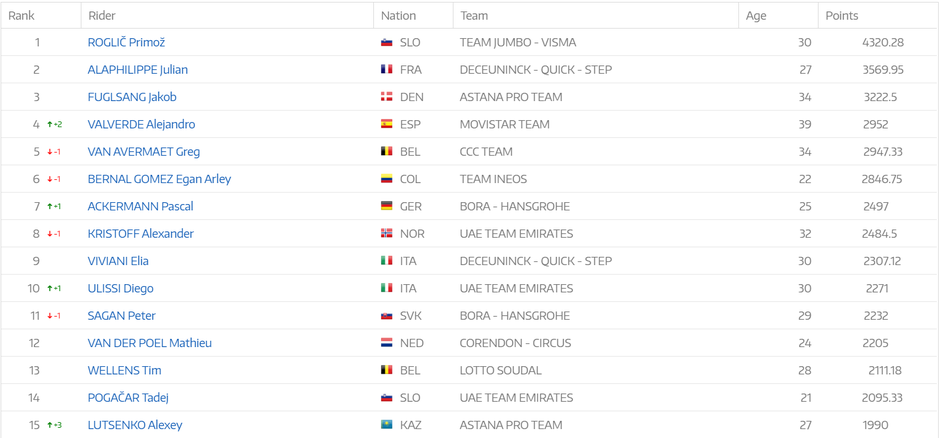
Task: Click the France flag icon for Alaphilippe
Action: click(x=386, y=70)
